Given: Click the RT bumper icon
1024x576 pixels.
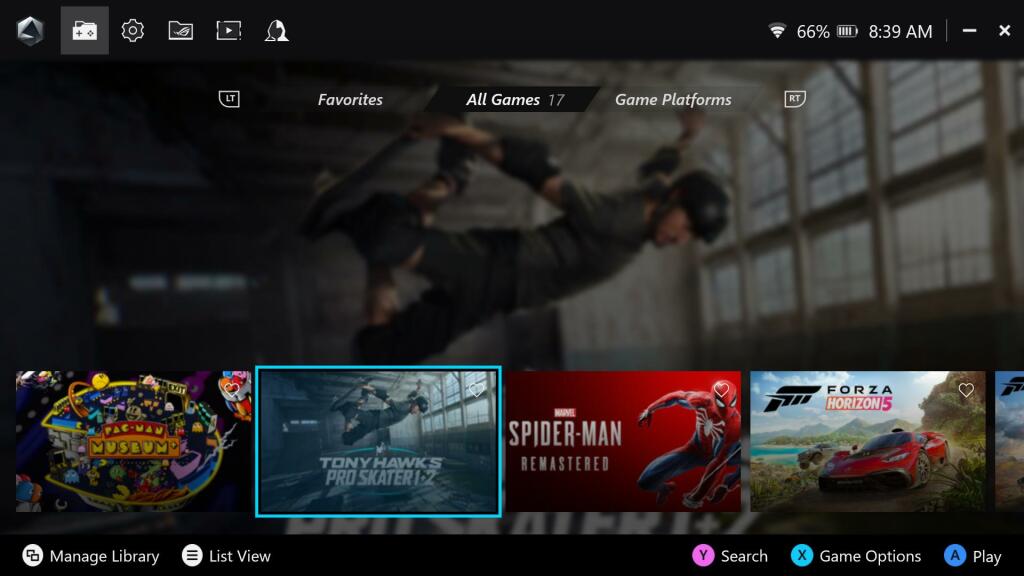Looking at the screenshot, I should 795,99.
